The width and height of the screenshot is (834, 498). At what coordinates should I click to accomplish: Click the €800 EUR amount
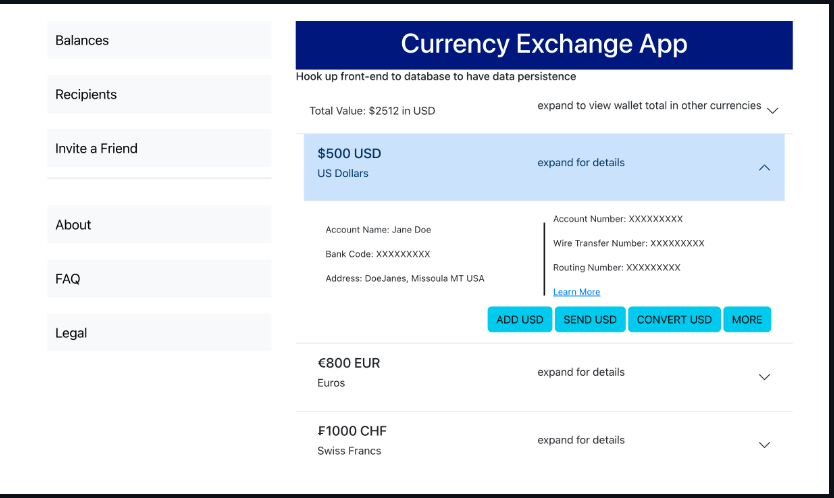(349, 363)
